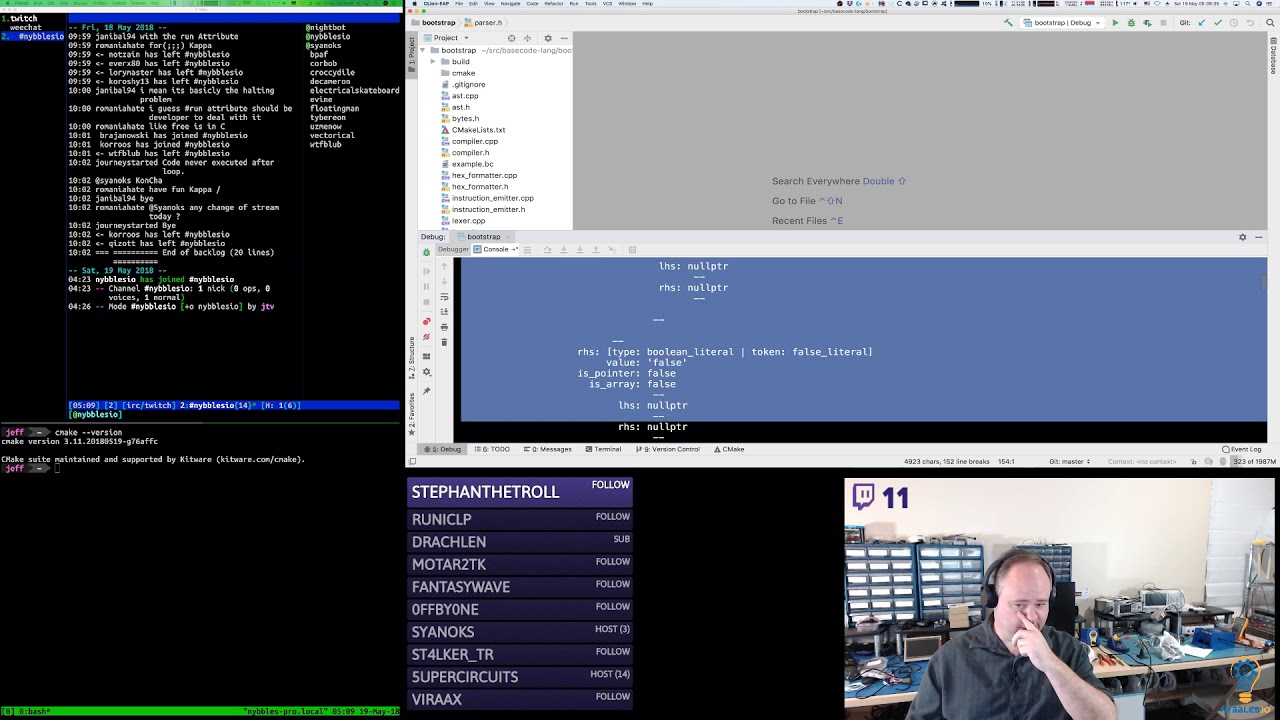Click Step Out icon in debugger toolbar
This screenshot has width=1280, height=720.
[596, 250]
